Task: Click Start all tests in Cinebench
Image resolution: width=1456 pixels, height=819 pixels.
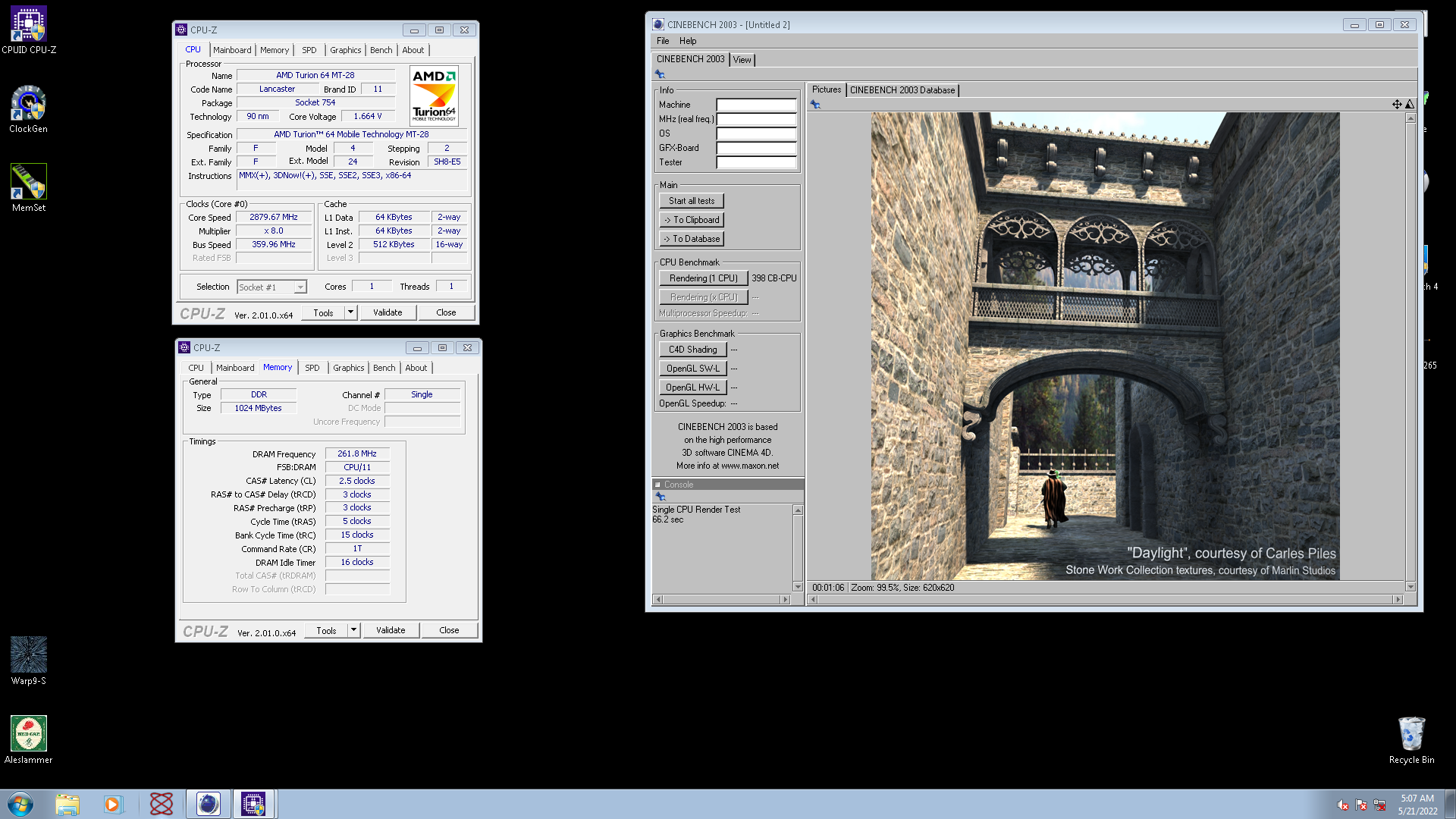Action: point(692,201)
